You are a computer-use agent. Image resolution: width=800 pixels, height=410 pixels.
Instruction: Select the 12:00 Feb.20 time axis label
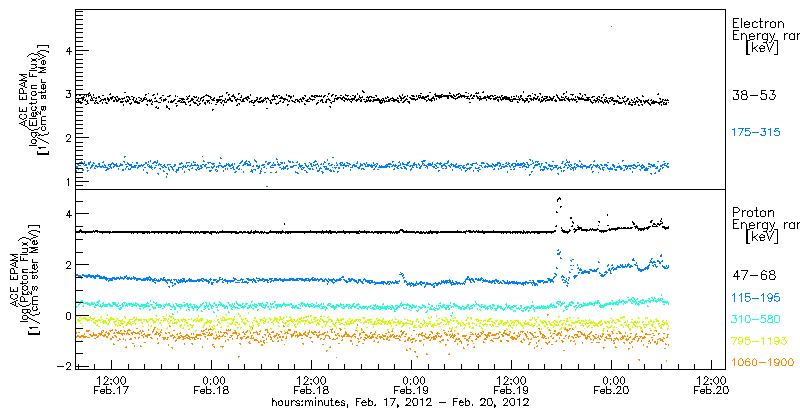pos(711,385)
